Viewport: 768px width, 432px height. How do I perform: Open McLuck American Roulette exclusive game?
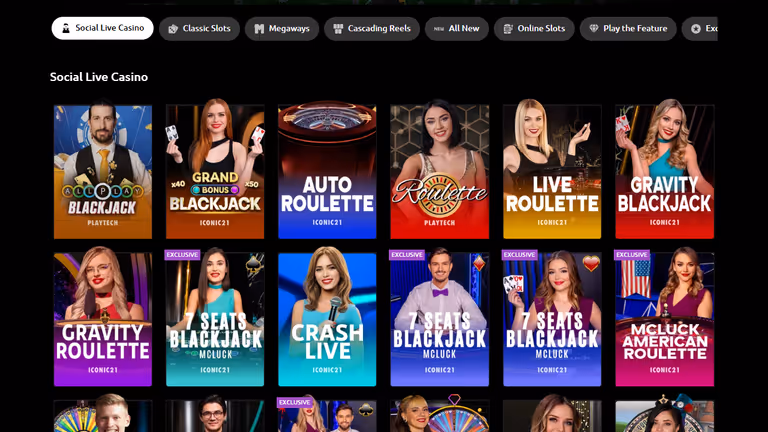(665, 317)
